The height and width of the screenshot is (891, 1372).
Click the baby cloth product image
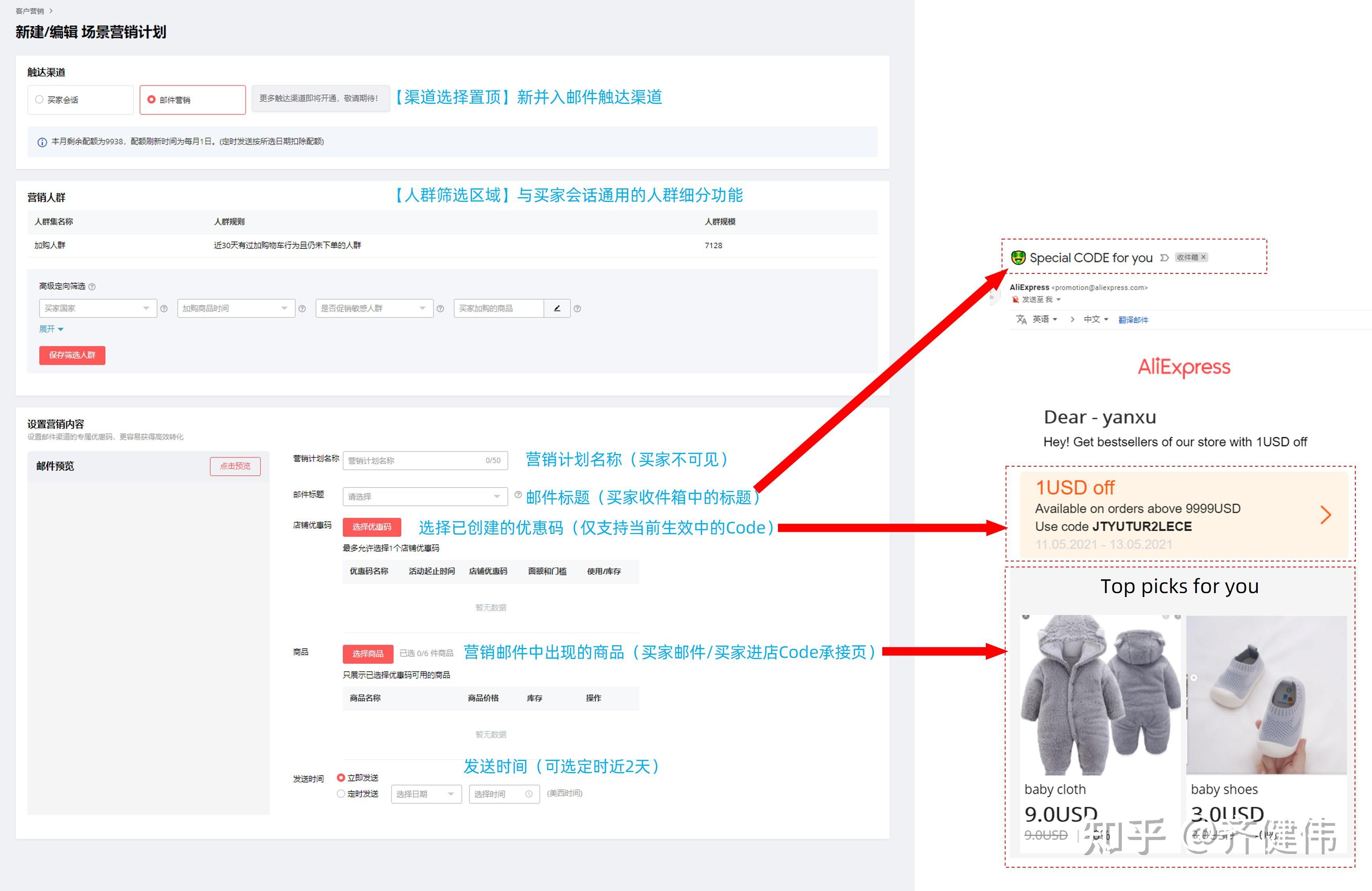(1100, 695)
